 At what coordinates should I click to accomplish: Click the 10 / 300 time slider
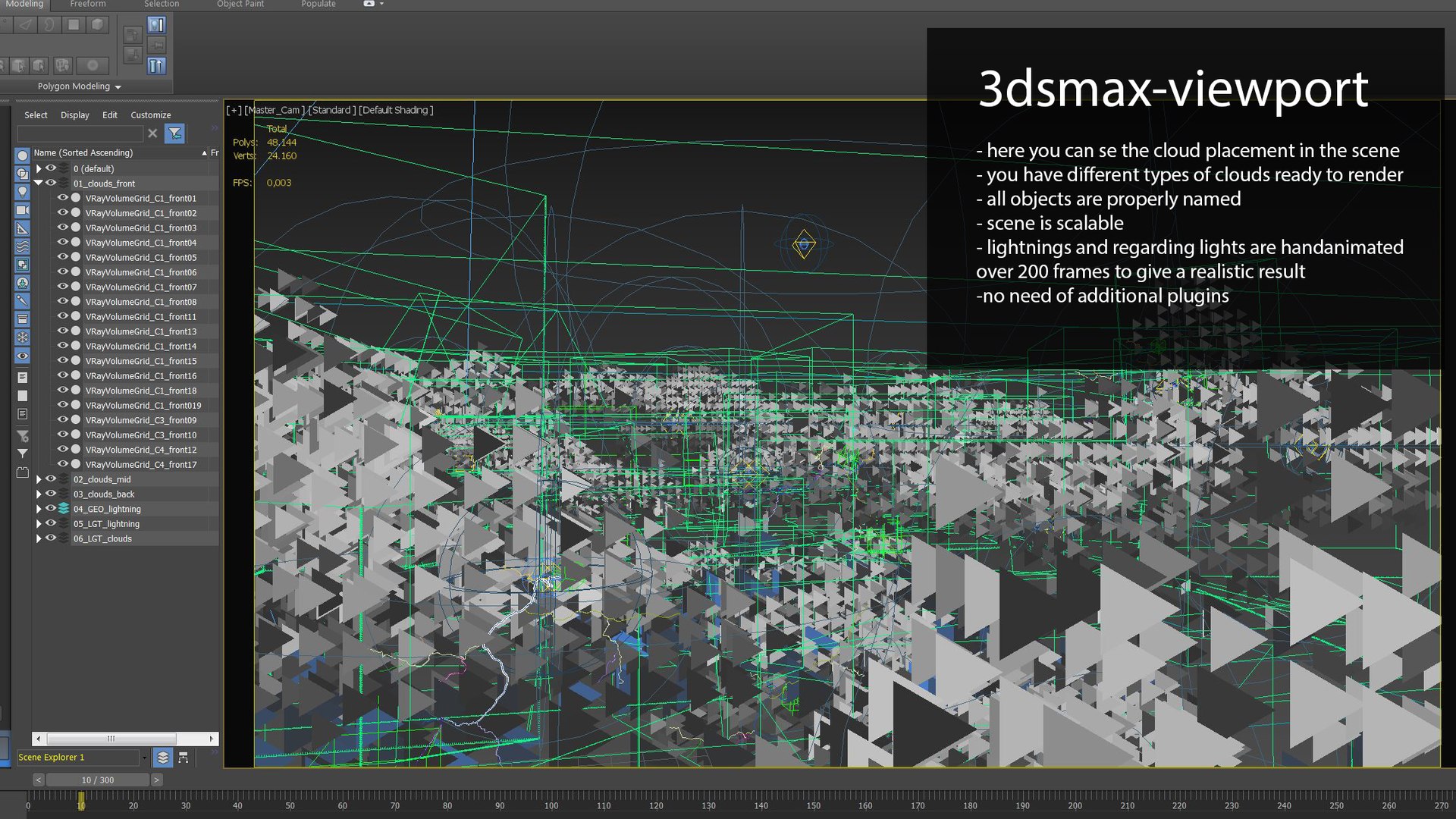[97, 780]
